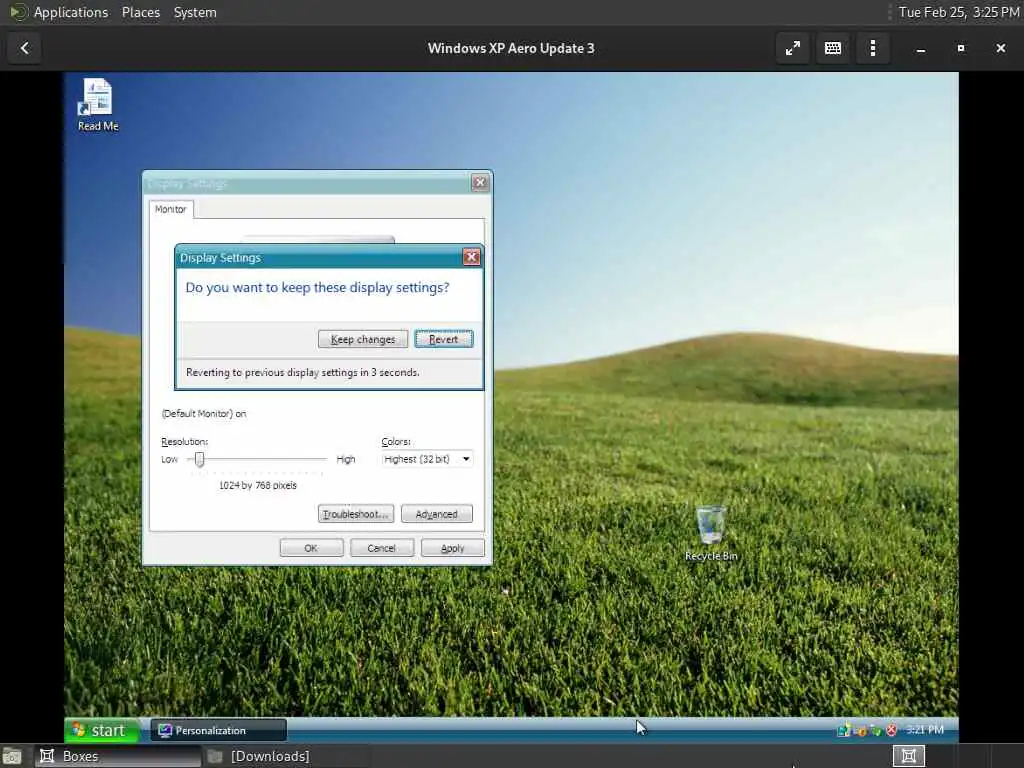Open the Applications menu

(71, 12)
